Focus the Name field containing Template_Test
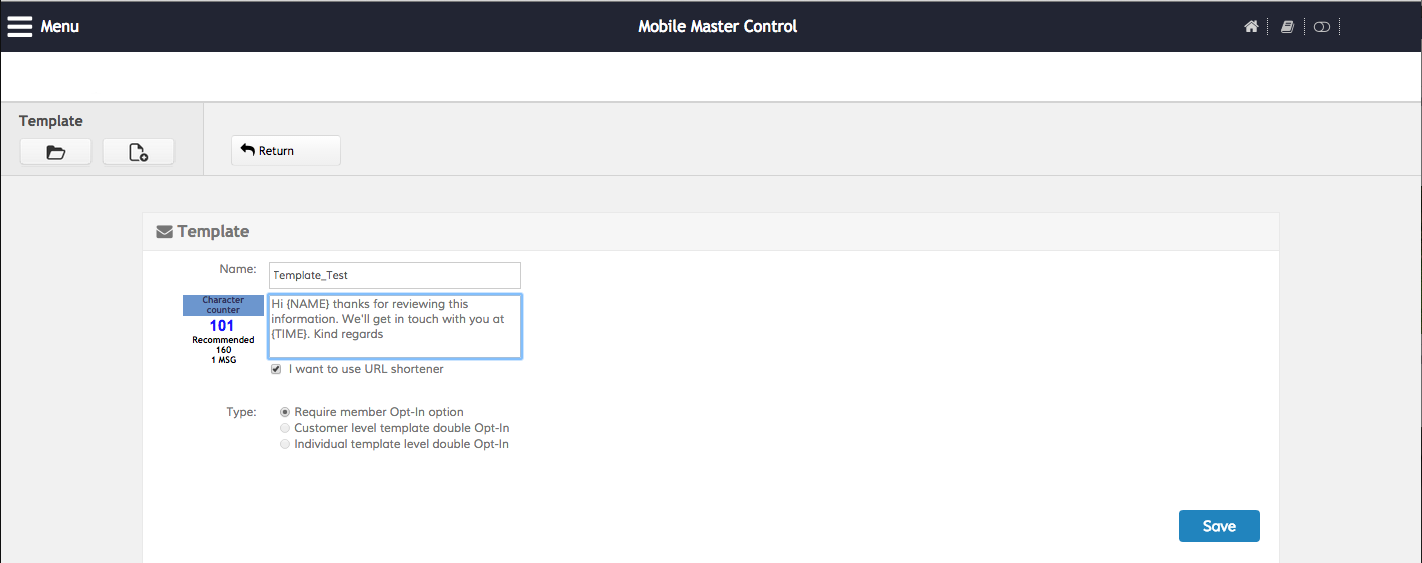This screenshot has height=563, width=1422. (394, 275)
